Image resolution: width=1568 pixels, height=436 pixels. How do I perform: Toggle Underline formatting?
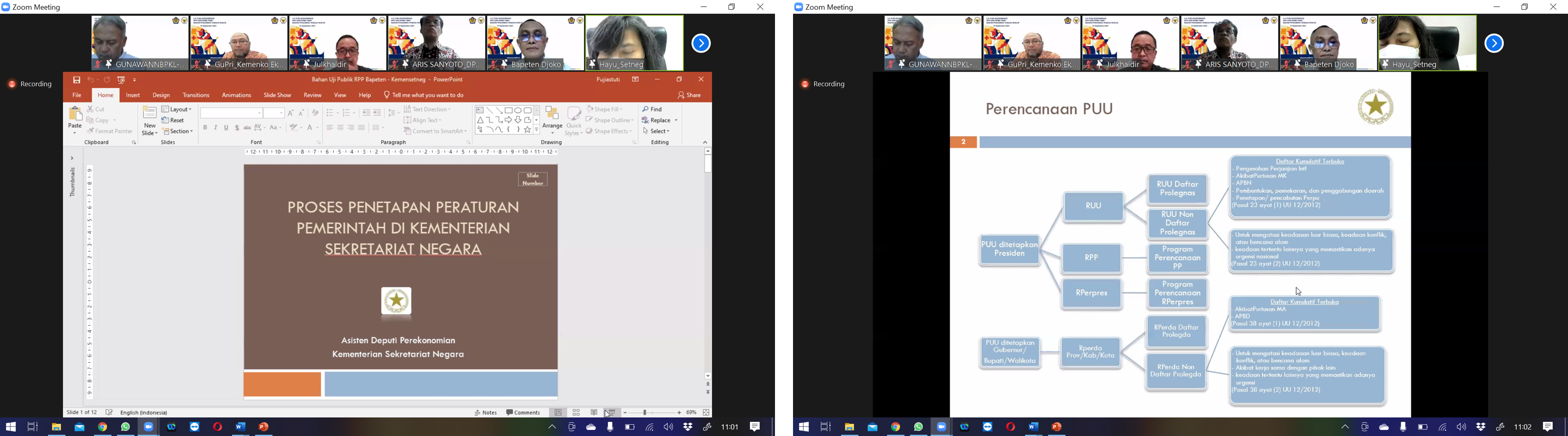(x=226, y=128)
